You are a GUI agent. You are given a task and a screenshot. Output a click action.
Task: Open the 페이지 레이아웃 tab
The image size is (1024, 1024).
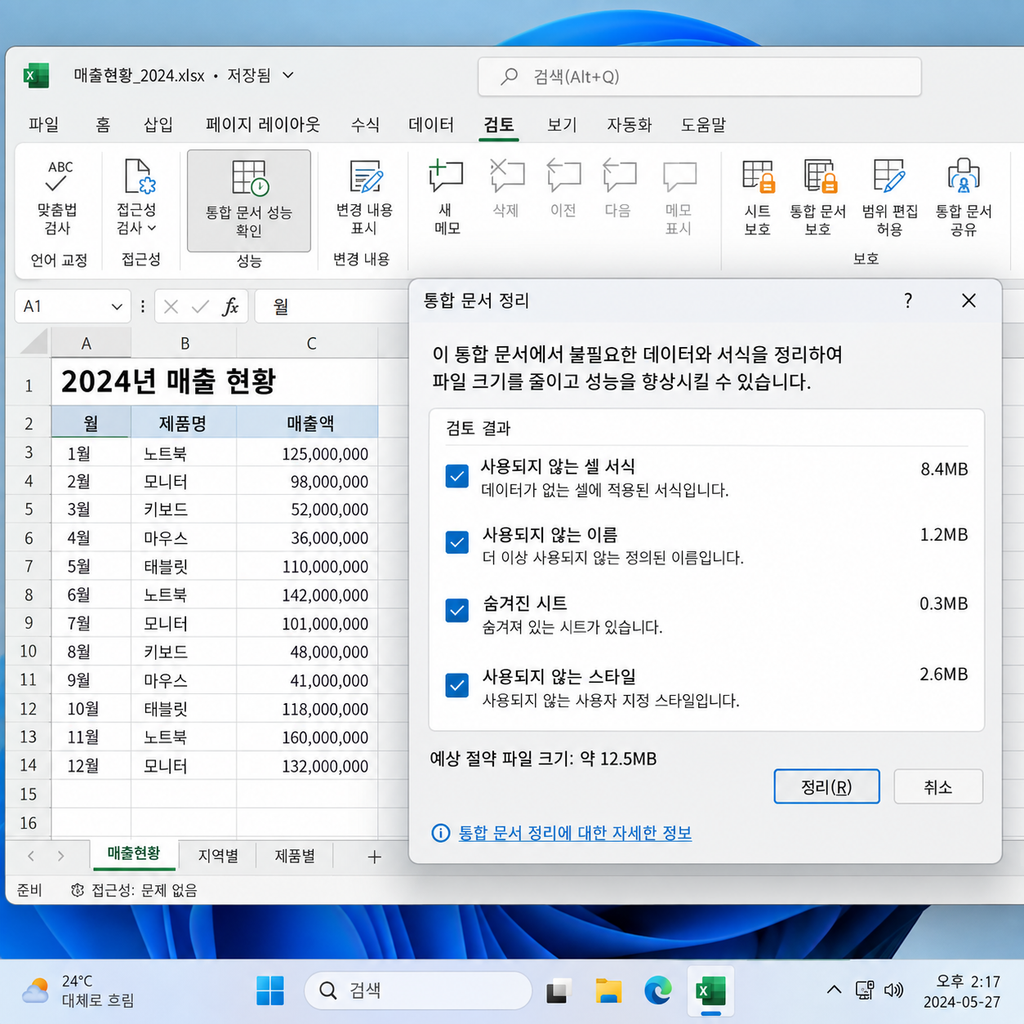263,124
